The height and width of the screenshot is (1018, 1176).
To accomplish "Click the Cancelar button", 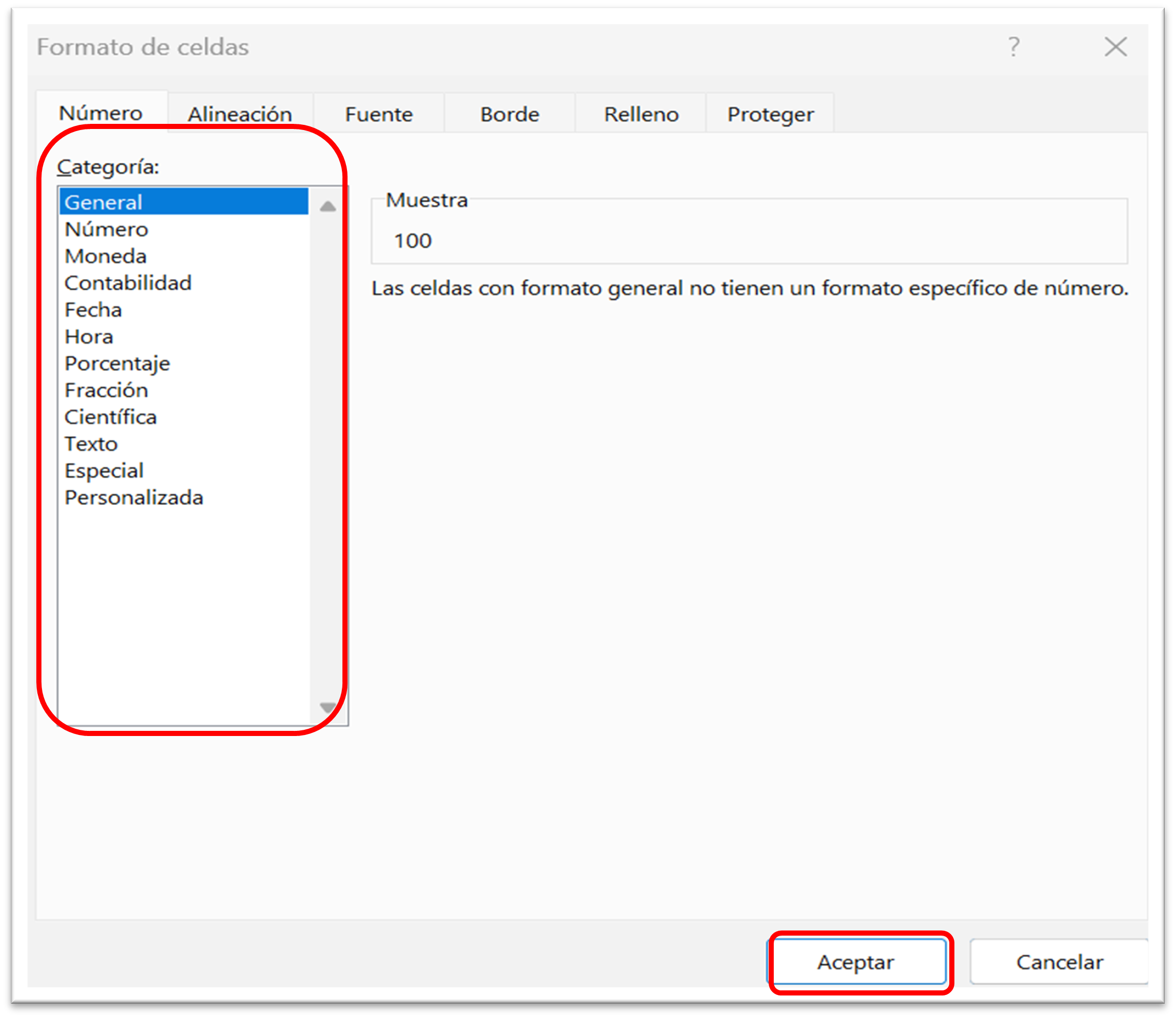I will [x=1059, y=962].
